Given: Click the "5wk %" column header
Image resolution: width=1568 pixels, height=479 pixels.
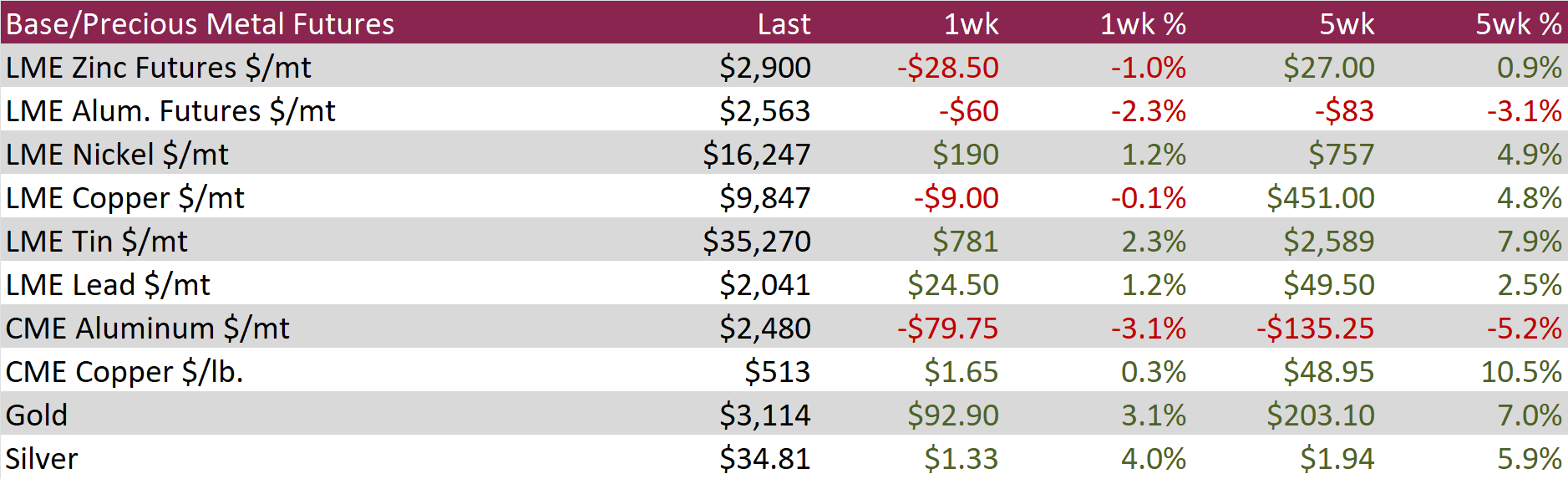Looking at the screenshot, I should 1518,24.
